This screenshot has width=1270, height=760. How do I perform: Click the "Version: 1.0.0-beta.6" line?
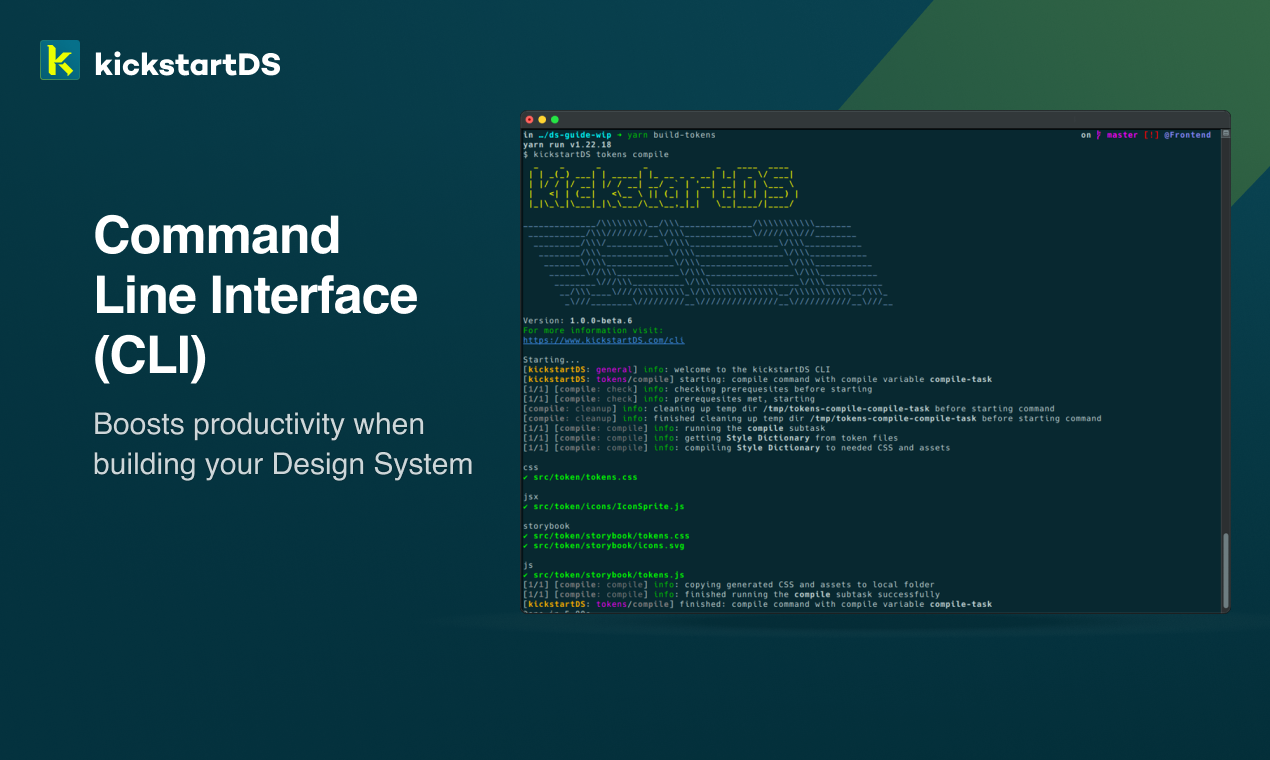578,321
